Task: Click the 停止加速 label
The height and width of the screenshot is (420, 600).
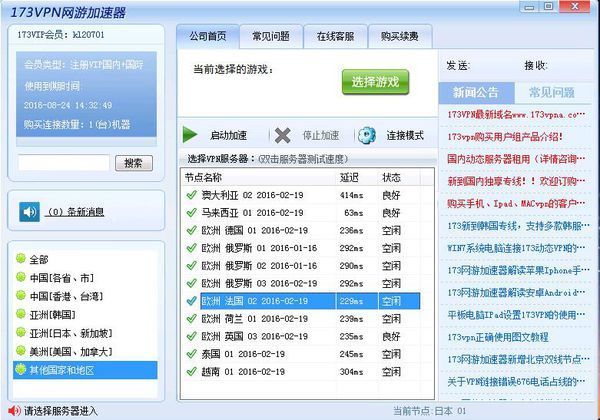Action: 321,135
